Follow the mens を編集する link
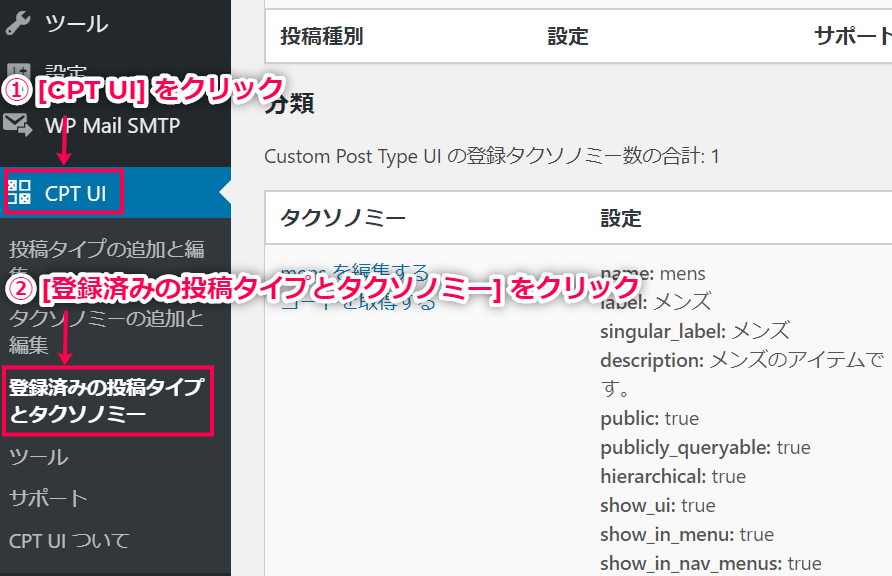The width and height of the screenshot is (892, 576). (354, 272)
